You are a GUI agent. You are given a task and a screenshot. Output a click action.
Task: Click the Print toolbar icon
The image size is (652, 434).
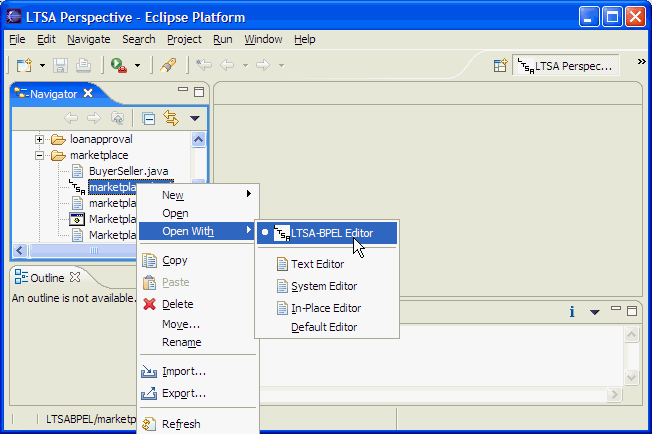coord(84,65)
